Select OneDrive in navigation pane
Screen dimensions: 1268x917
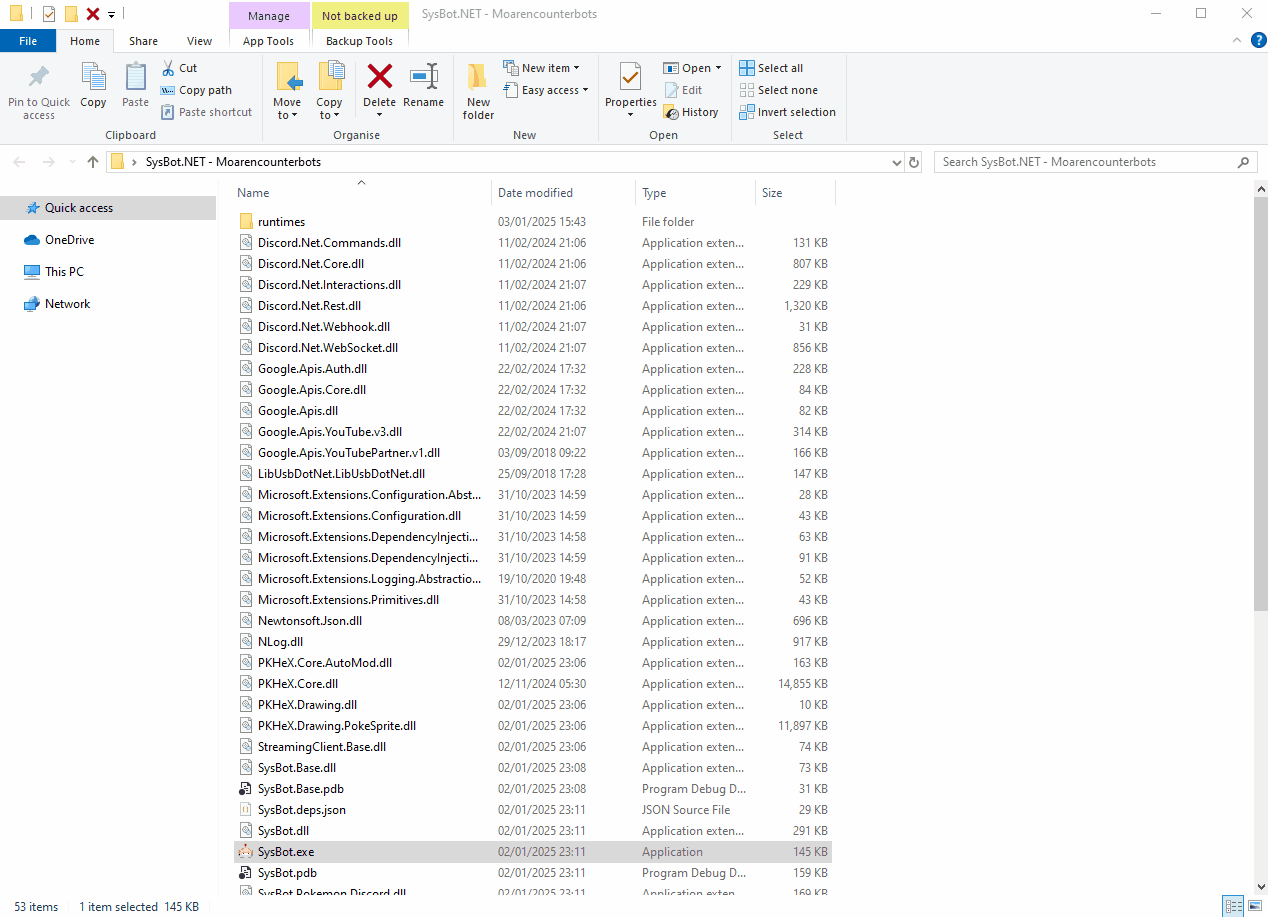point(69,240)
